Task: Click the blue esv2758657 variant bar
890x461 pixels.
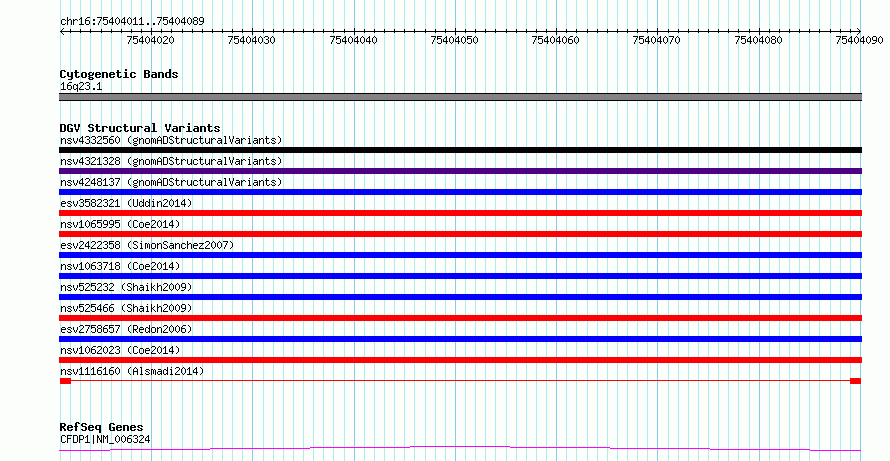Action: tap(460, 339)
